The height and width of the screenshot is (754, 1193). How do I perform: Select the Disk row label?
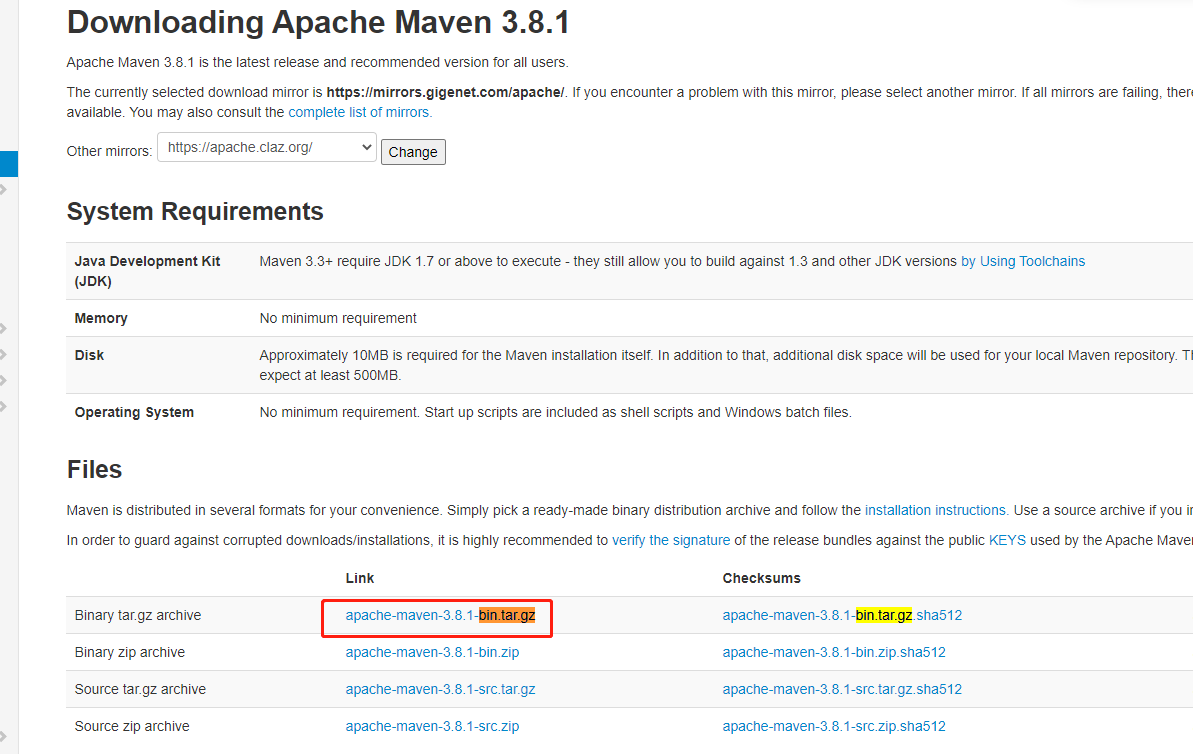pos(89,355)
